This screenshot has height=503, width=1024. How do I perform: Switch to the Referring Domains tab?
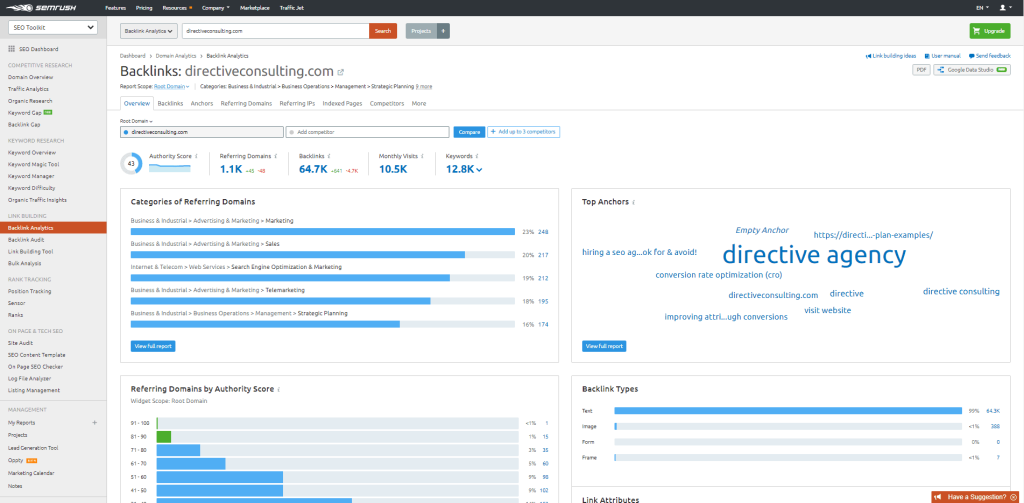[246, 103]
